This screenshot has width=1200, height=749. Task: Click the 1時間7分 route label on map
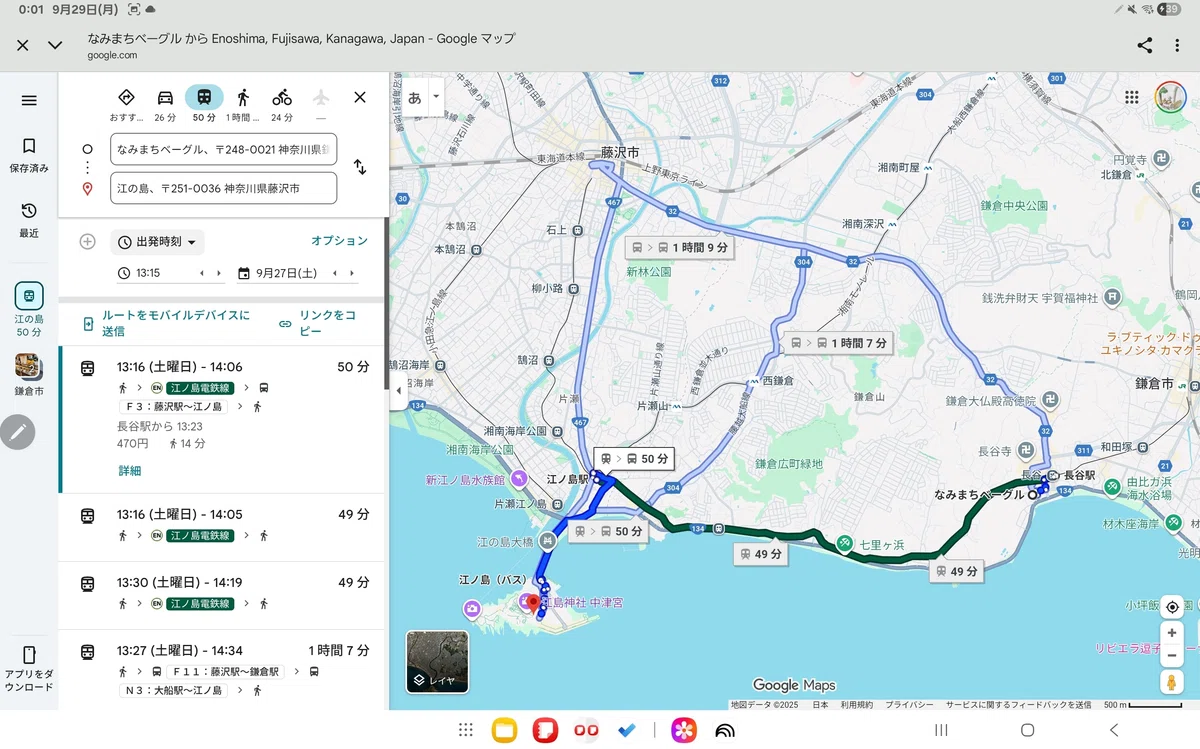pyautogui.click(x=838, y=342)
